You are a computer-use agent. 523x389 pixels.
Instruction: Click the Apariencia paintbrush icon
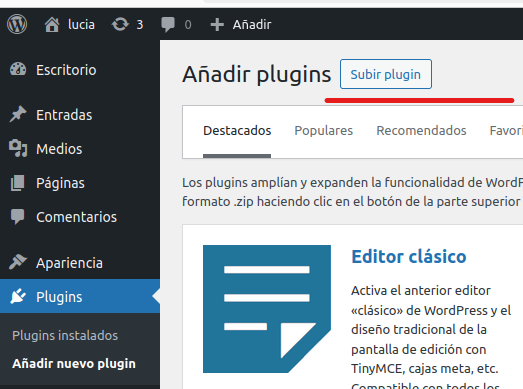(x=18, y=262)
